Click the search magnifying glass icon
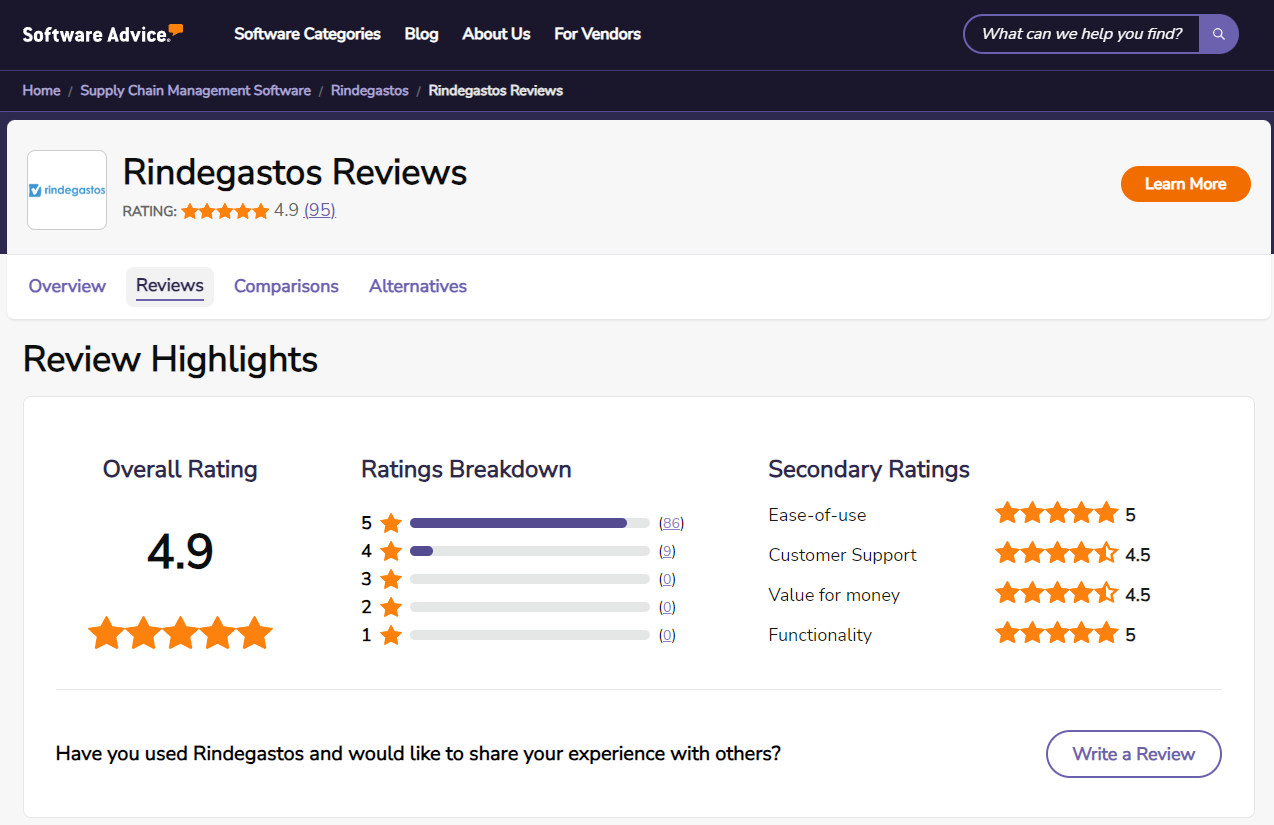1274x825 pixels. [x=1218, y=33]
